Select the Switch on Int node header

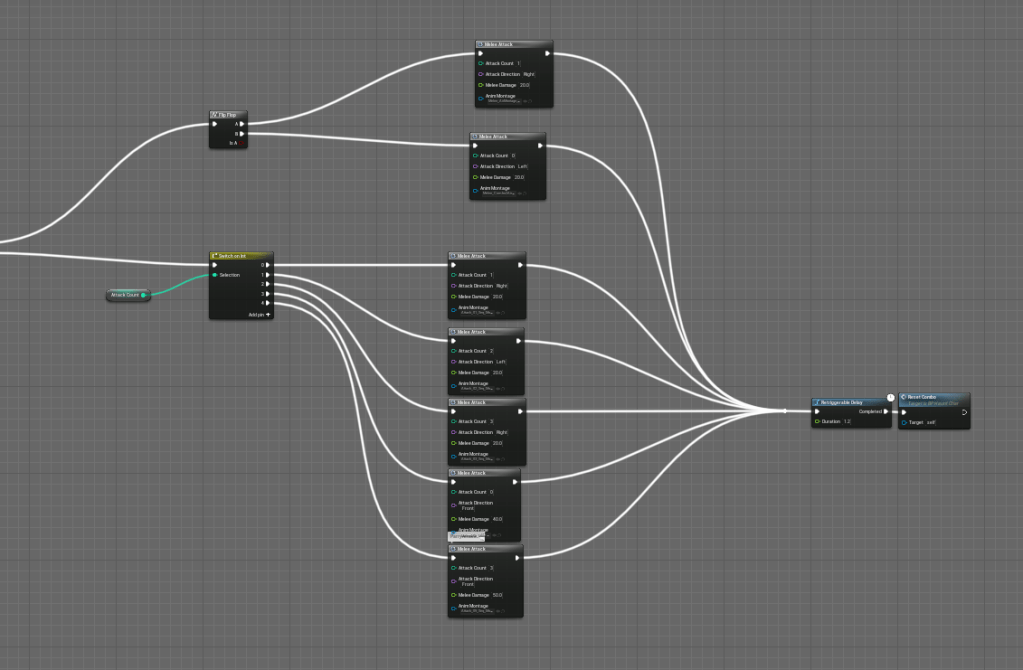tap(240, 256)
